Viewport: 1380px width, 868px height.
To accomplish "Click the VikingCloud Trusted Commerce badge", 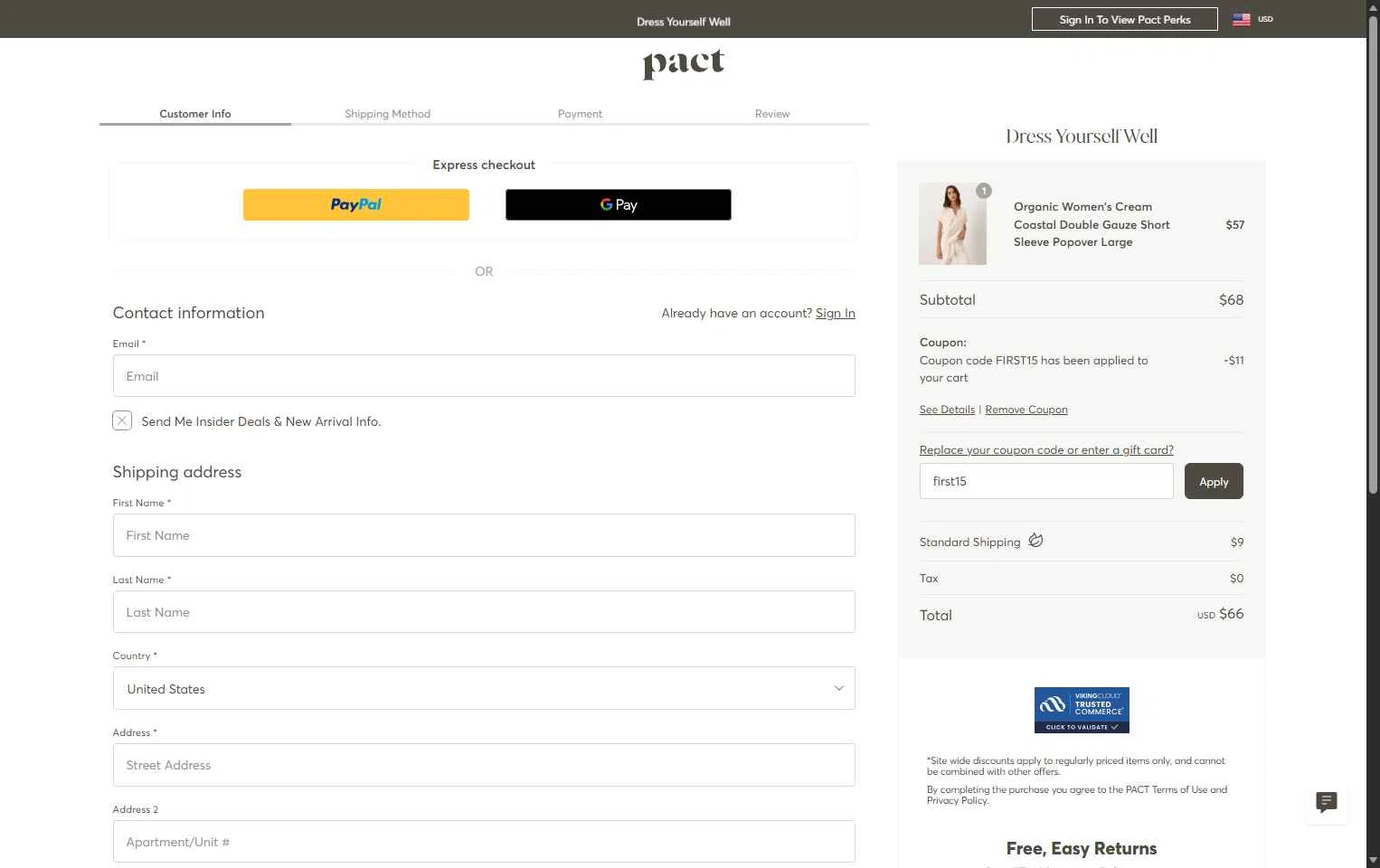I will [1082, 710].
